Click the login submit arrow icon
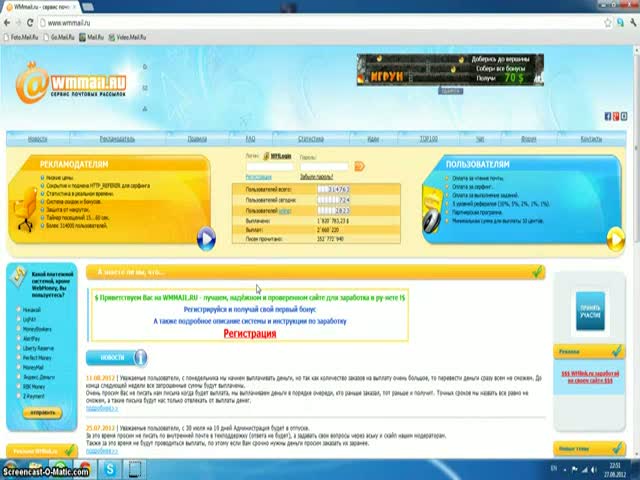The image size is (640, 480). [x=360, y=167]
